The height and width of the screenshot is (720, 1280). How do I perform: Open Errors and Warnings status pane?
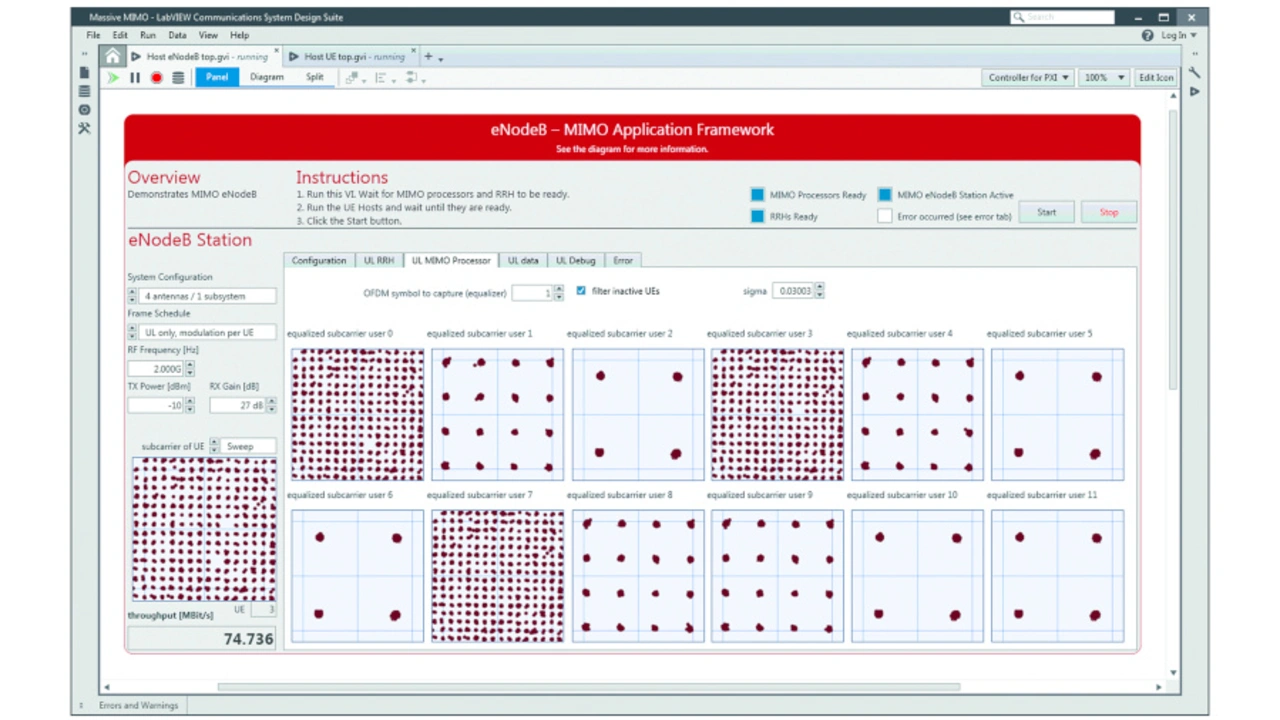(x=138, y=705)
